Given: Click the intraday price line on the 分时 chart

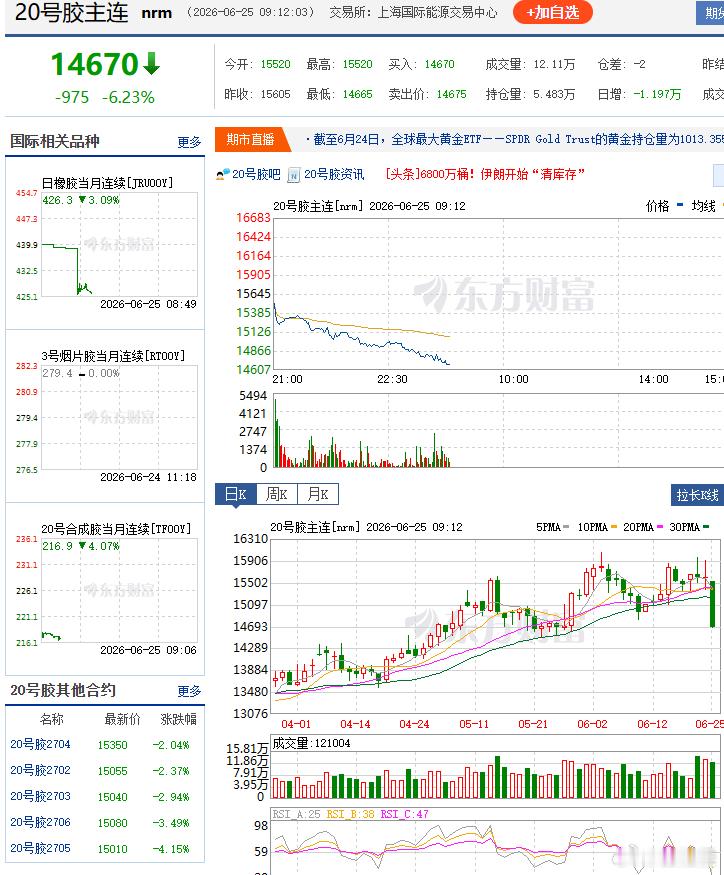Looking at the screenshot, I should click(361, 340).
